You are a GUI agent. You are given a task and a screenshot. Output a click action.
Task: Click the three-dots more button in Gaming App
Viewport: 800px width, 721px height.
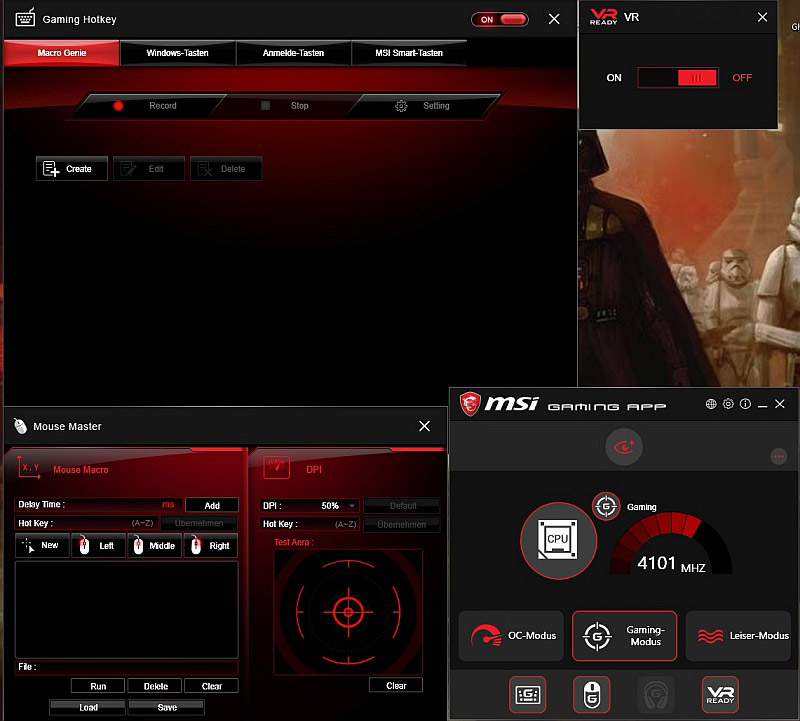pyautogui.click(x=779, y=456)
